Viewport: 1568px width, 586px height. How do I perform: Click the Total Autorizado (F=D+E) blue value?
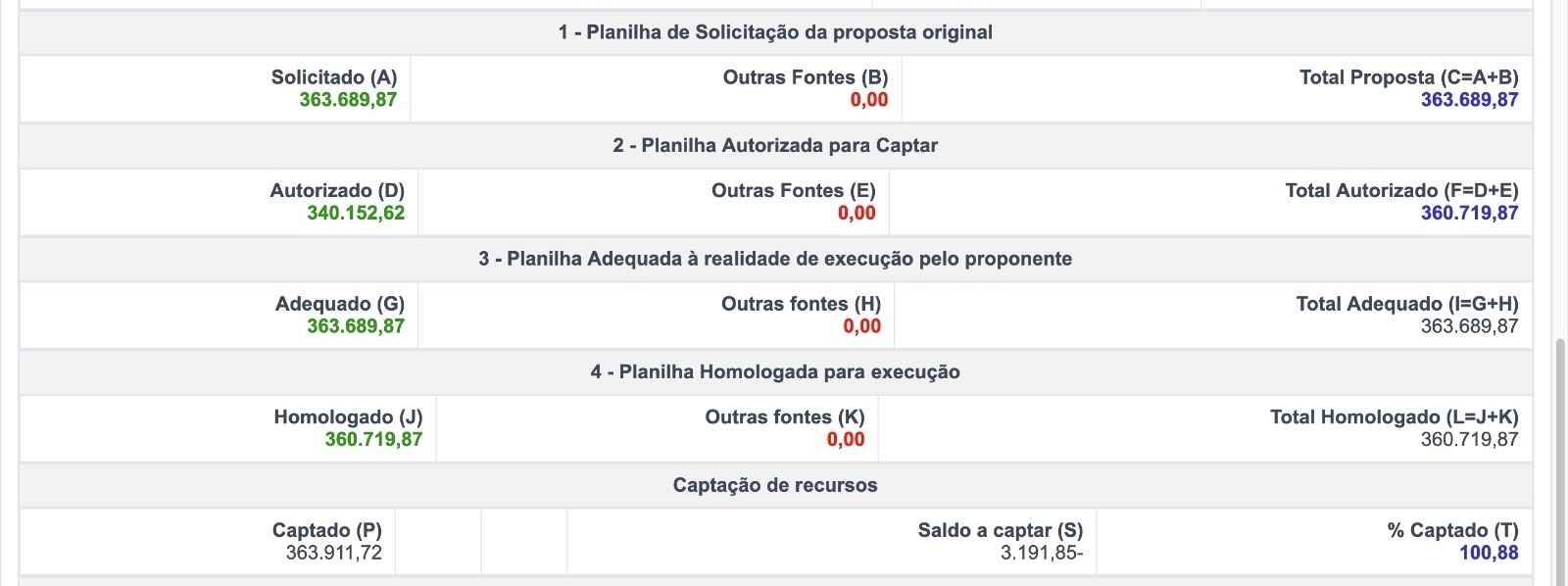[1469, 214]
